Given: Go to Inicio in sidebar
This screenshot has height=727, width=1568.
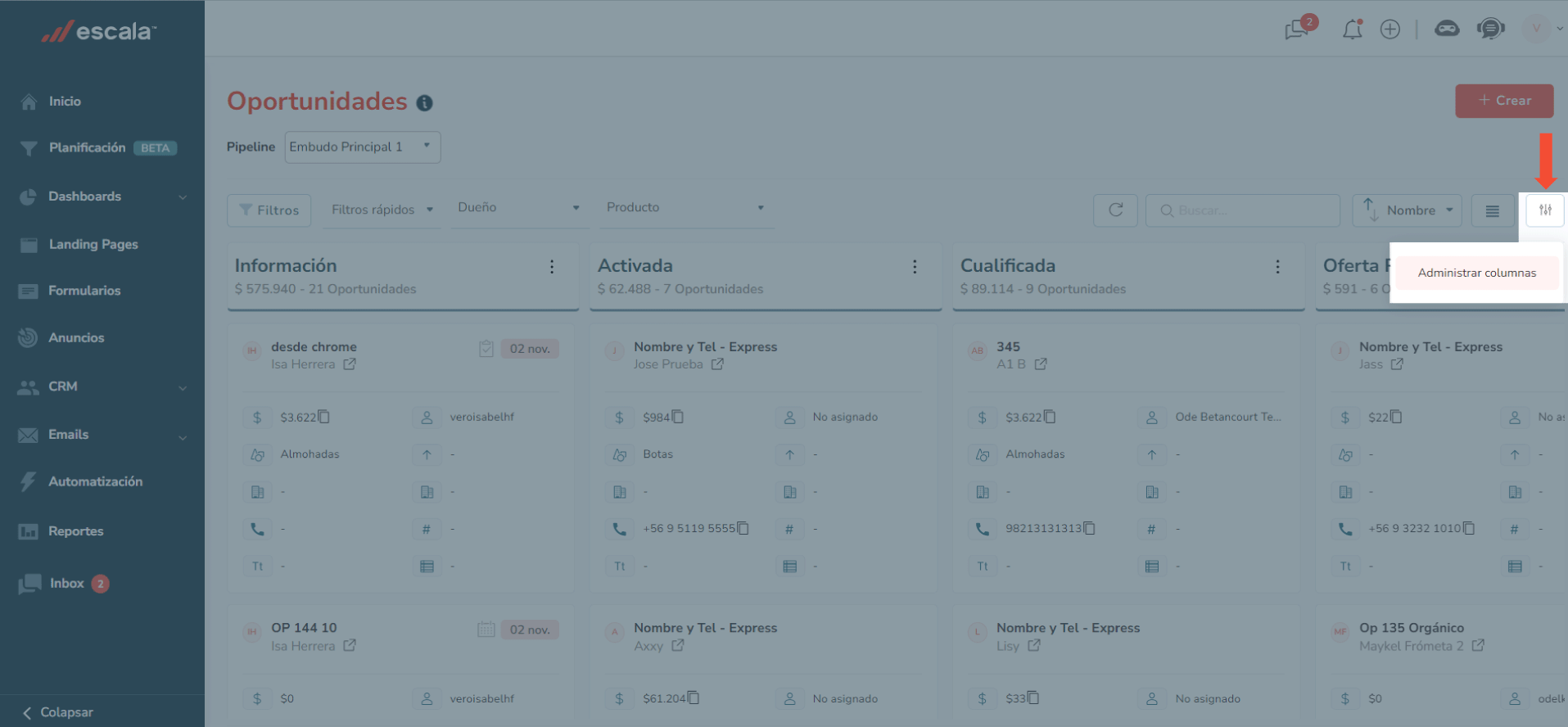Looking at the screenshot, I should (x=64, y=102).
